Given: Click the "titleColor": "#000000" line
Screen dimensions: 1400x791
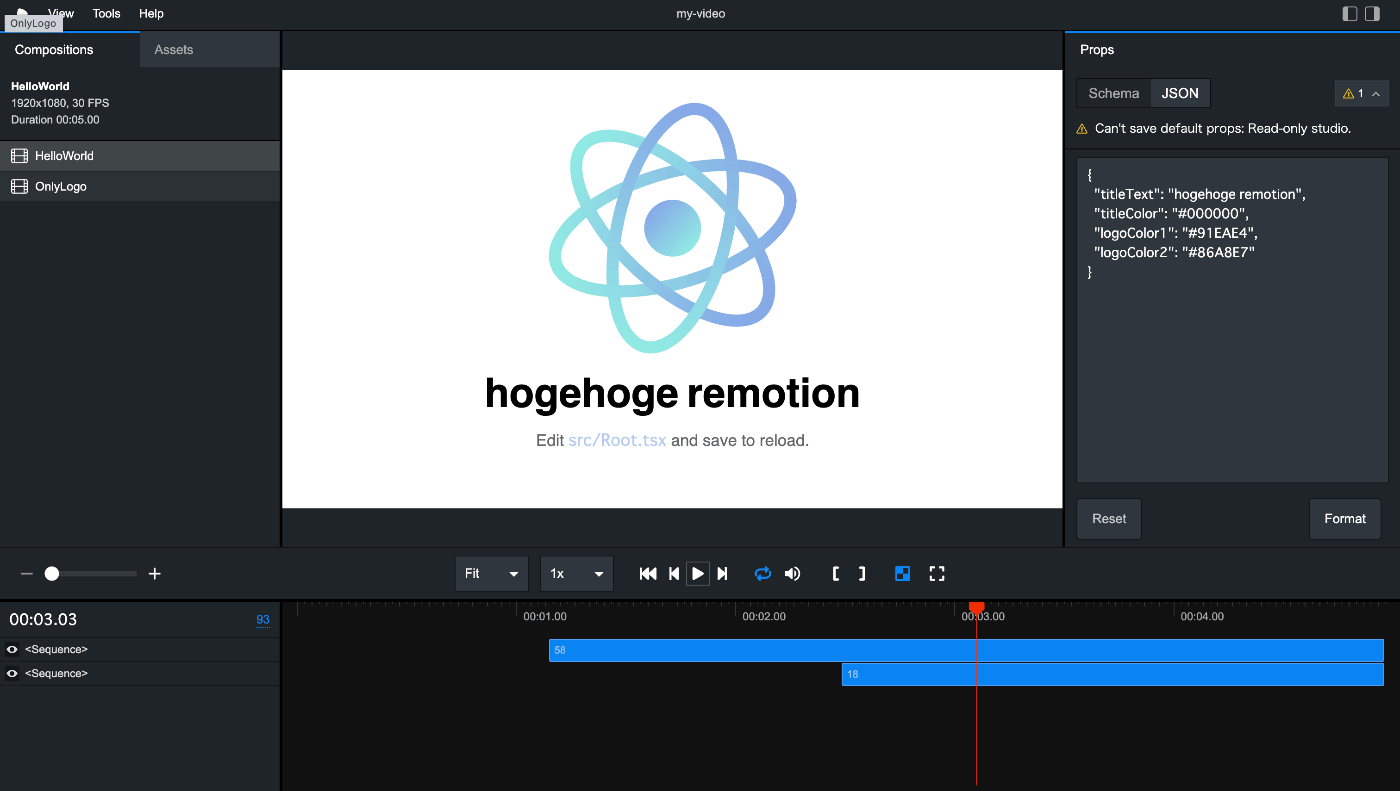Looking at the screenshot, I should 1171,214.
